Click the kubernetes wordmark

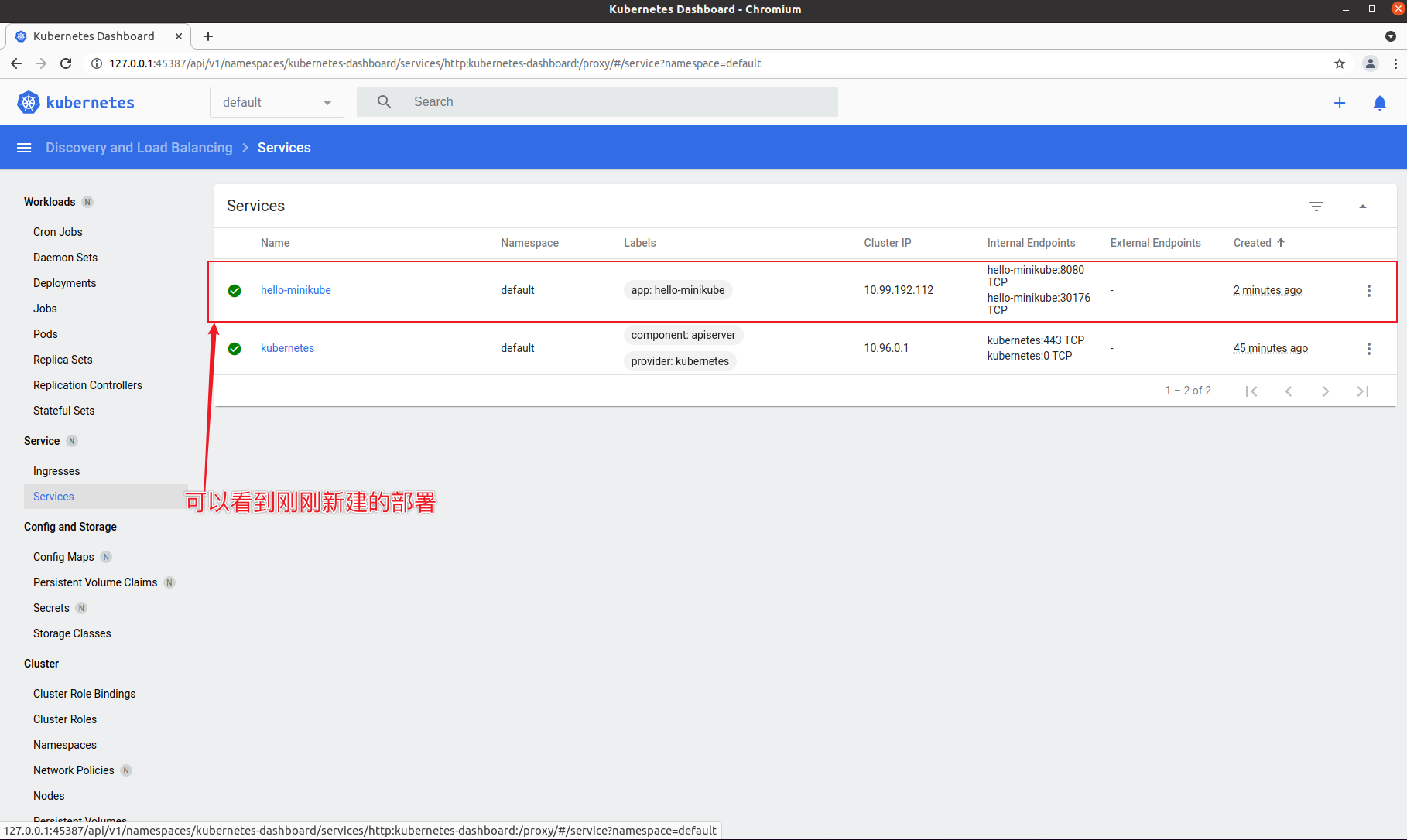tap(91, 103)
